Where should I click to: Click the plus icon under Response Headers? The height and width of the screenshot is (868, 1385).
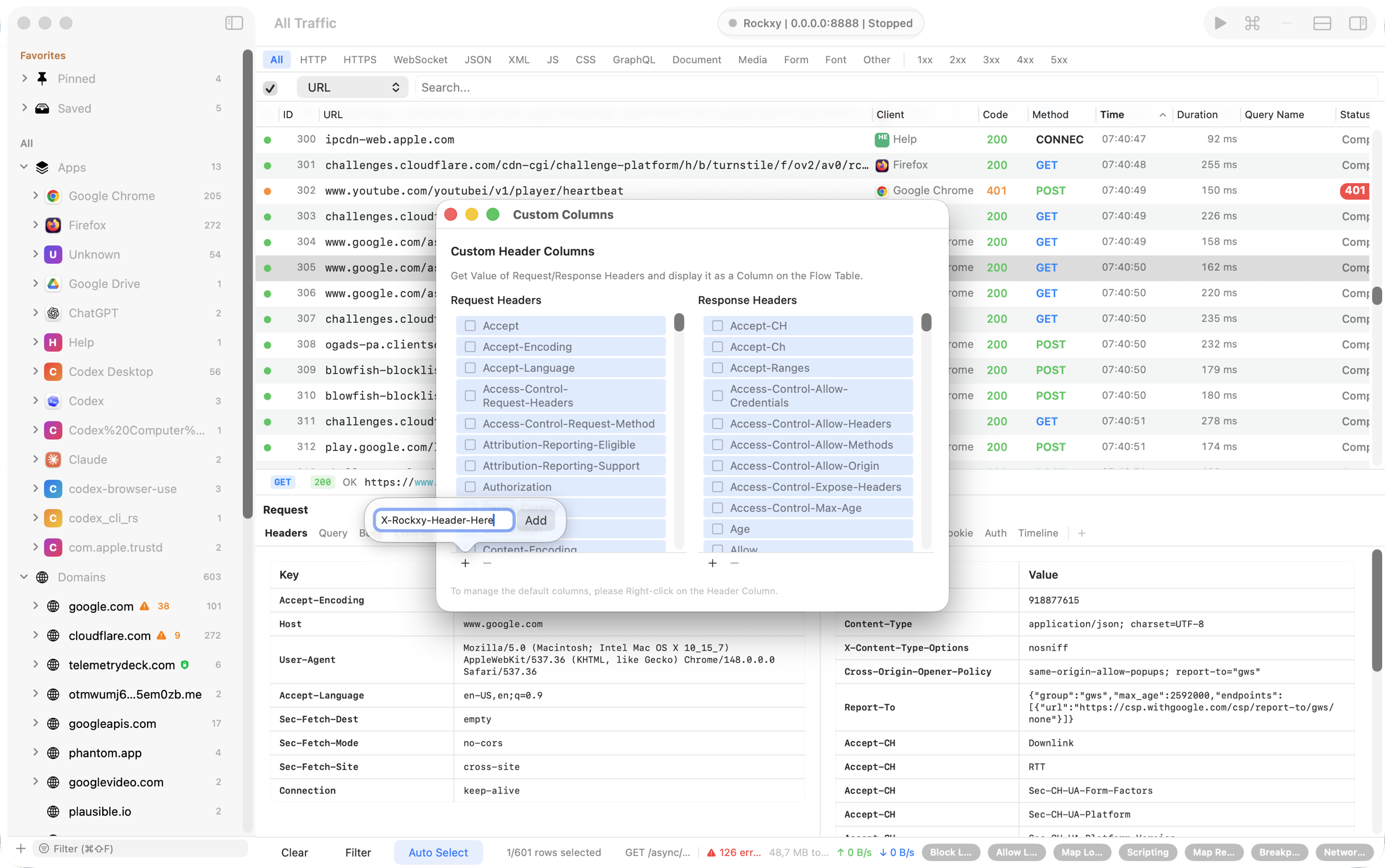(x=712, y=563)
